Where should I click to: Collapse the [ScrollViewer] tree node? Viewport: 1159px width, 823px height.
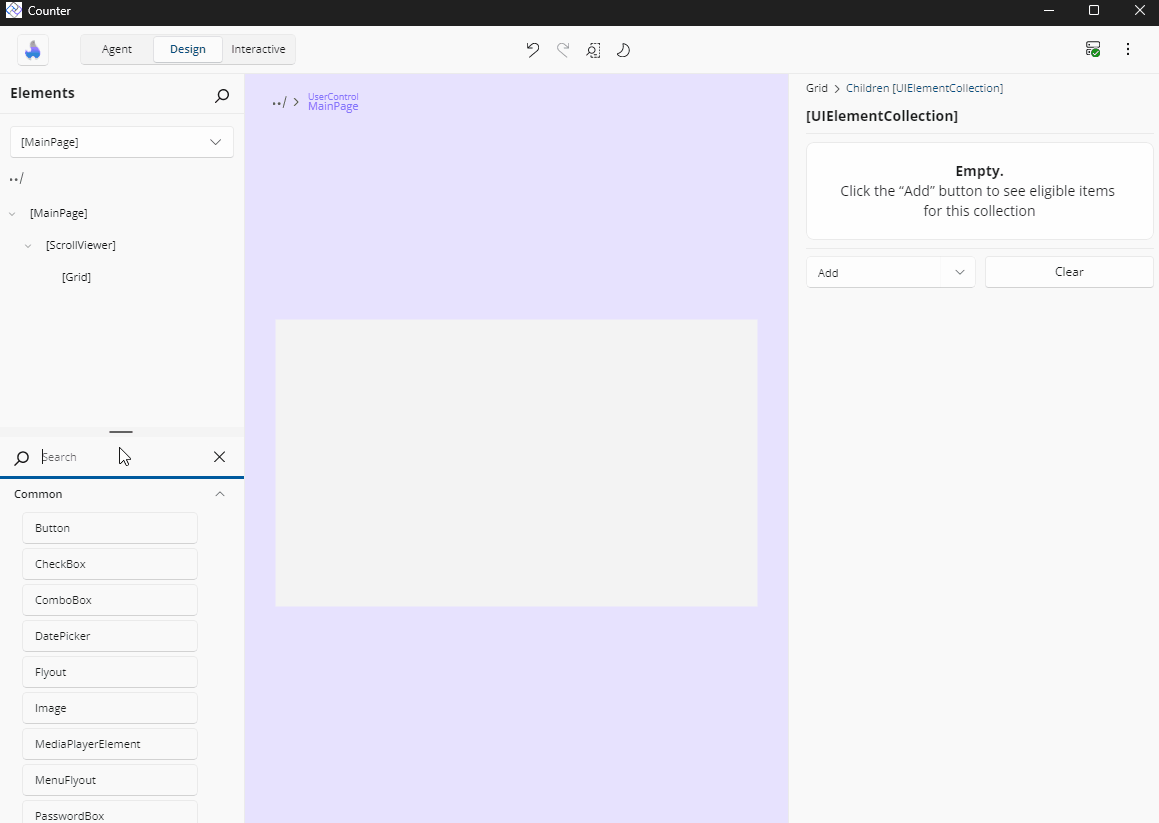(27, 245)
